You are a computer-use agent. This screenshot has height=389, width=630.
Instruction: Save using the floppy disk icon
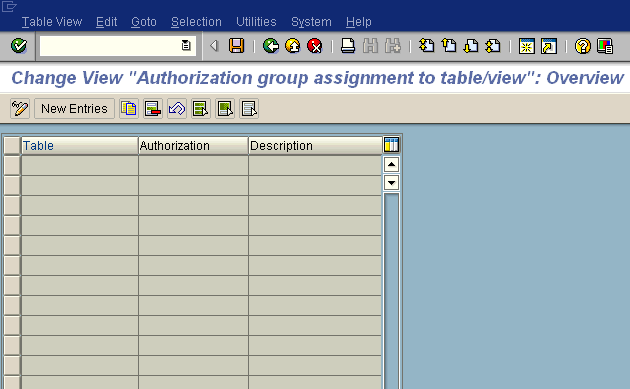click(236, 46)
